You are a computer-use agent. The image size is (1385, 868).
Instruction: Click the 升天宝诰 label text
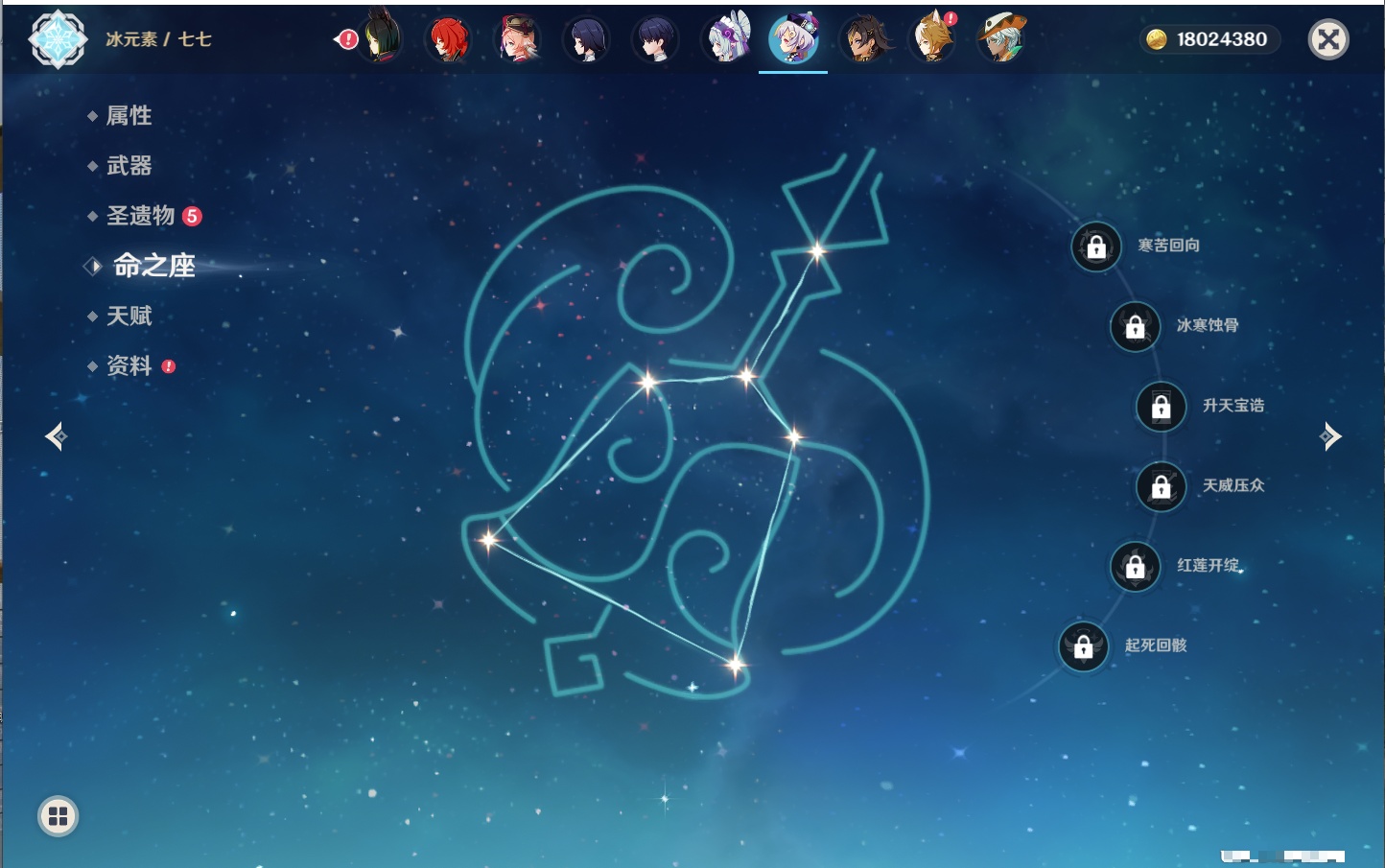click(x=1233, y=406)
